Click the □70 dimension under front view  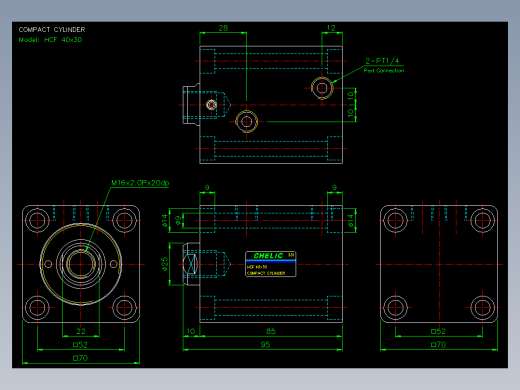point(80,358)
